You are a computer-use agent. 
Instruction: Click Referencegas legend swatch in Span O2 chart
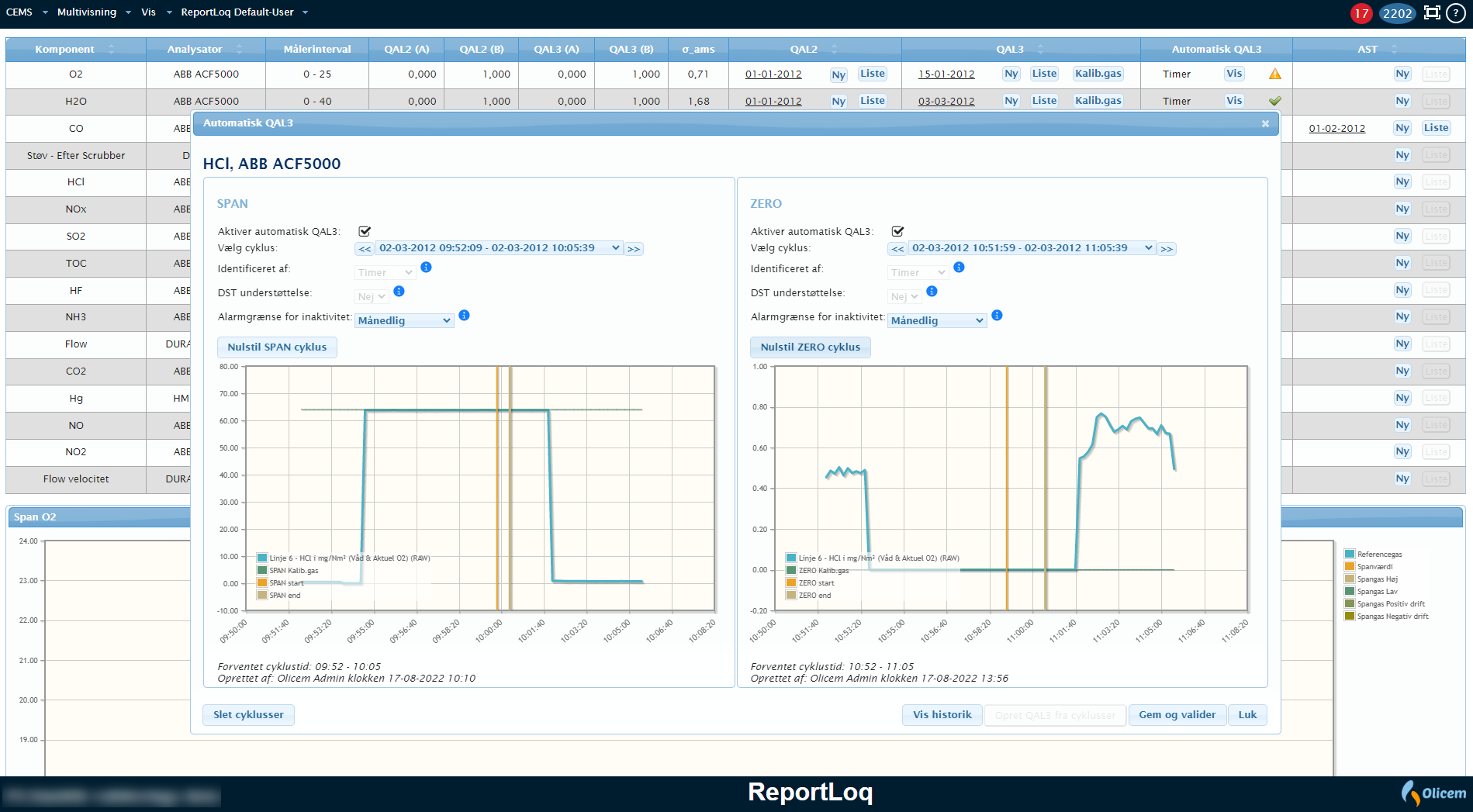(1350, 555)
